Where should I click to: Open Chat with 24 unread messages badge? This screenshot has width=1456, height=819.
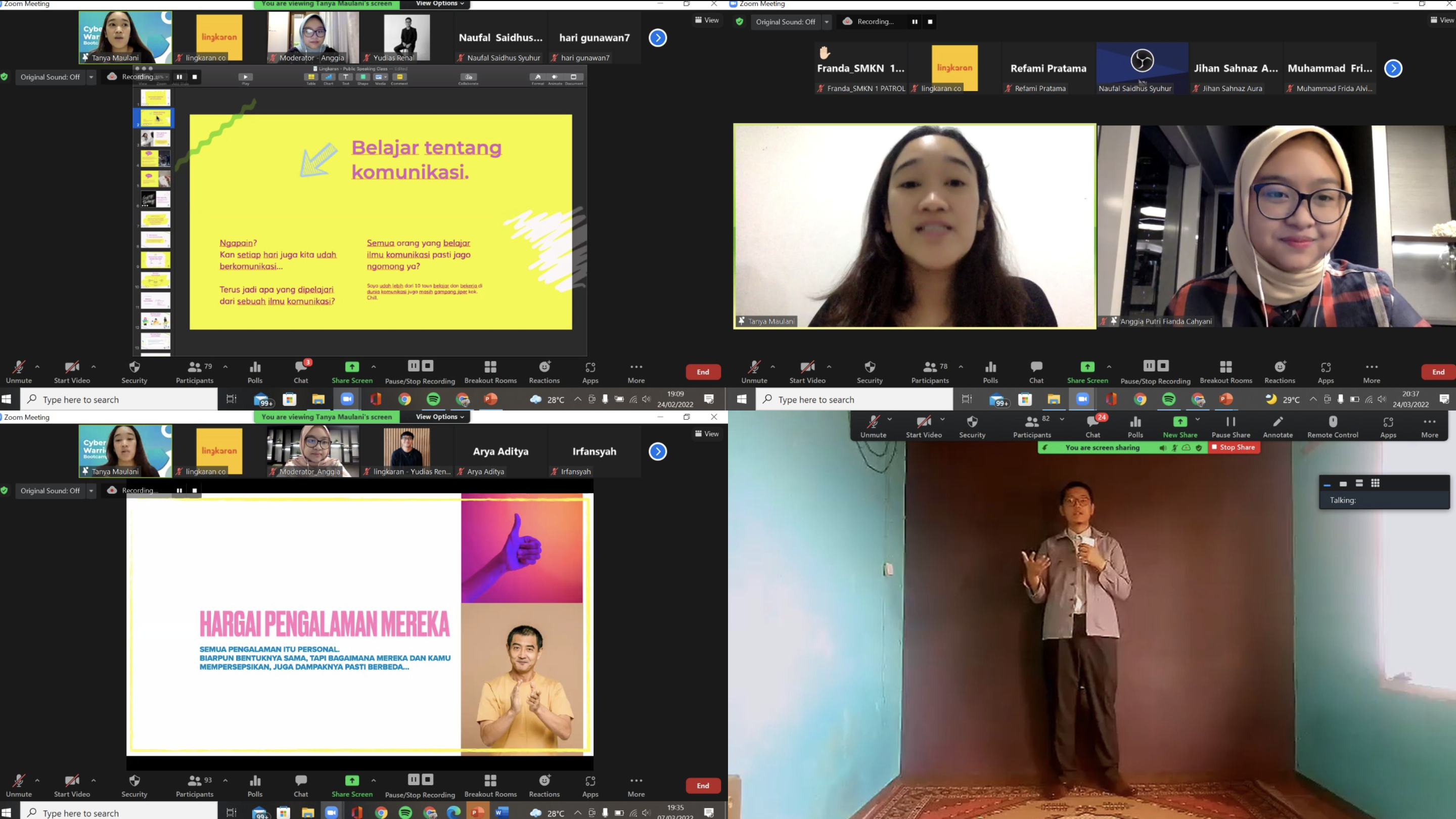[1093, 427]
